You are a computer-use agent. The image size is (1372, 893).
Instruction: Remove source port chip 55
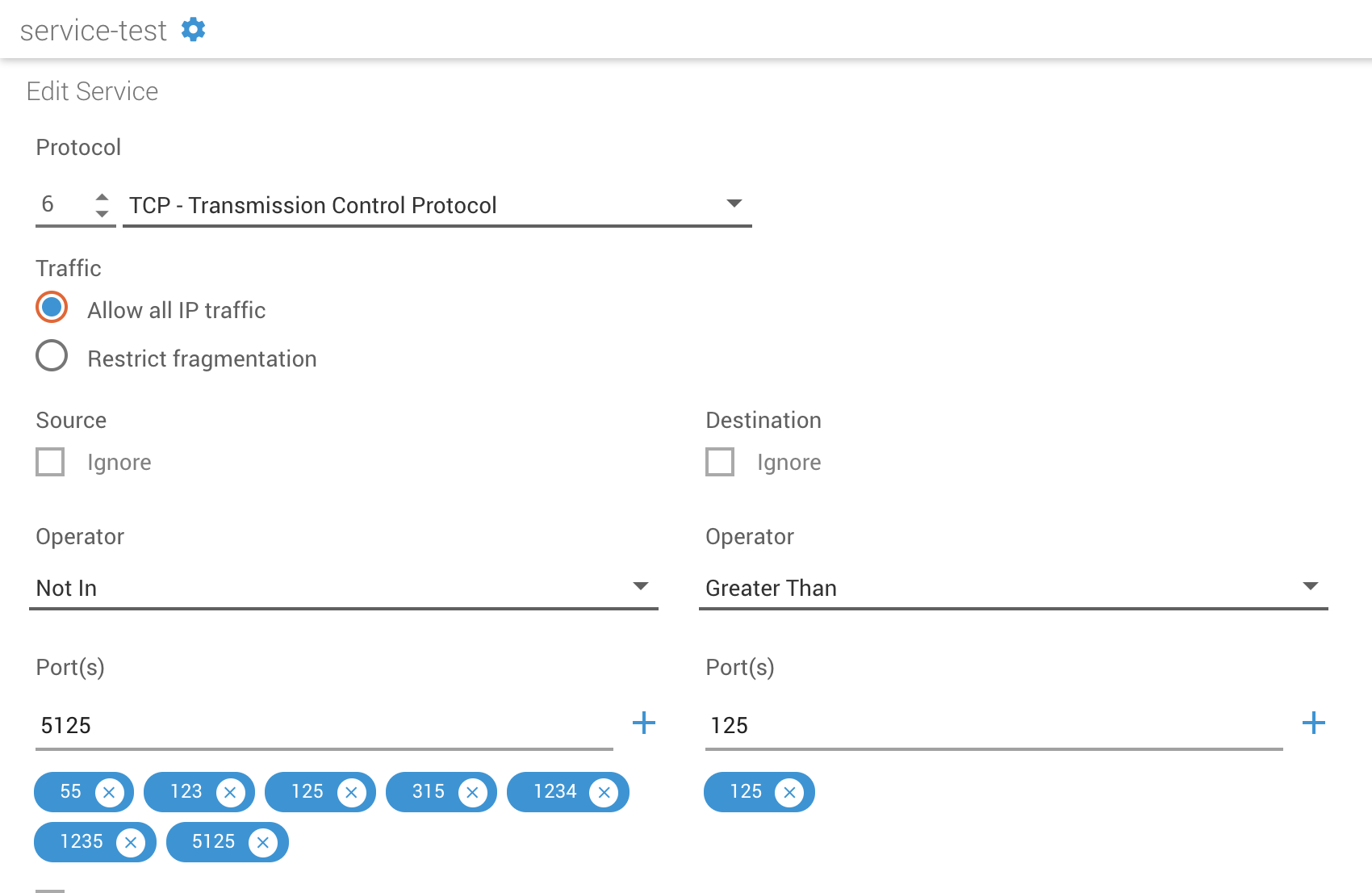pos(109,793)
